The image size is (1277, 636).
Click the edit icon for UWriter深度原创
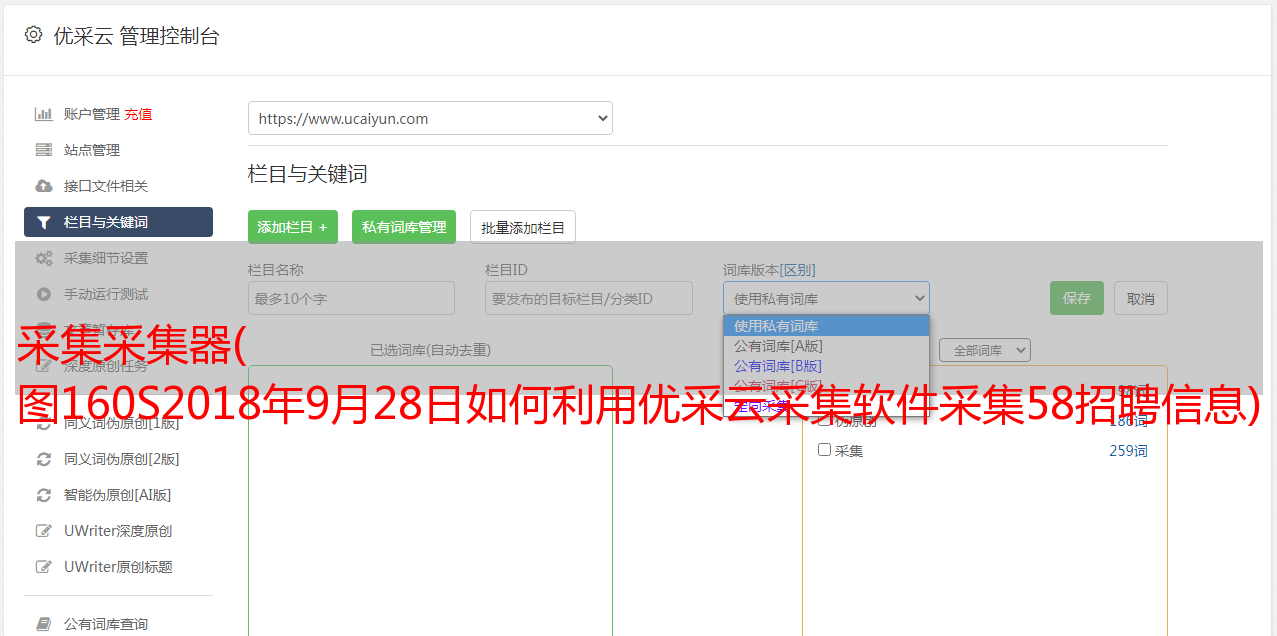(x=44, y=531)
